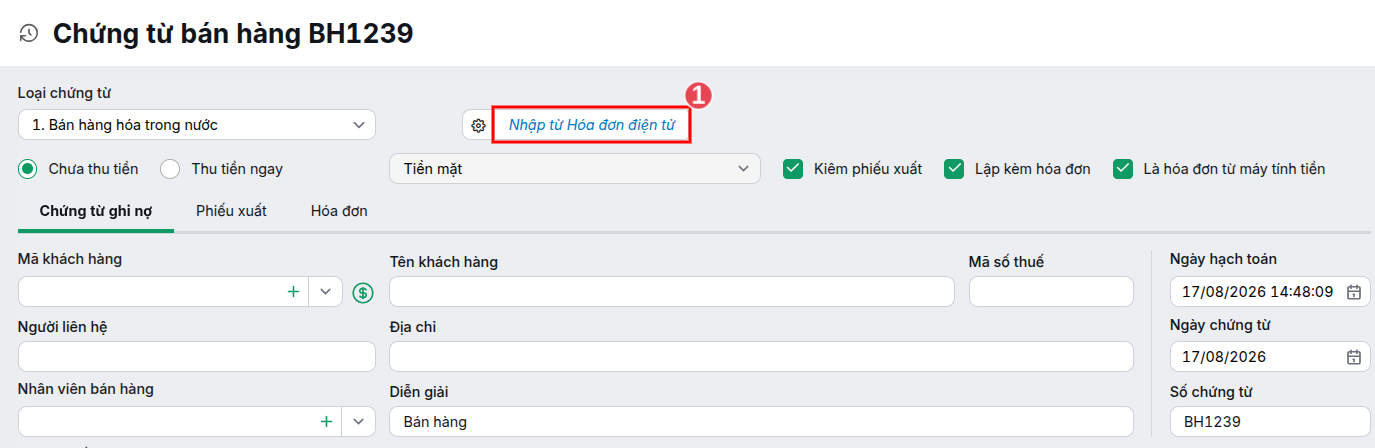Switch to the Phiếu xuất tab
Viewport: 1375px width, 448px height.
[x=231, y=211]
